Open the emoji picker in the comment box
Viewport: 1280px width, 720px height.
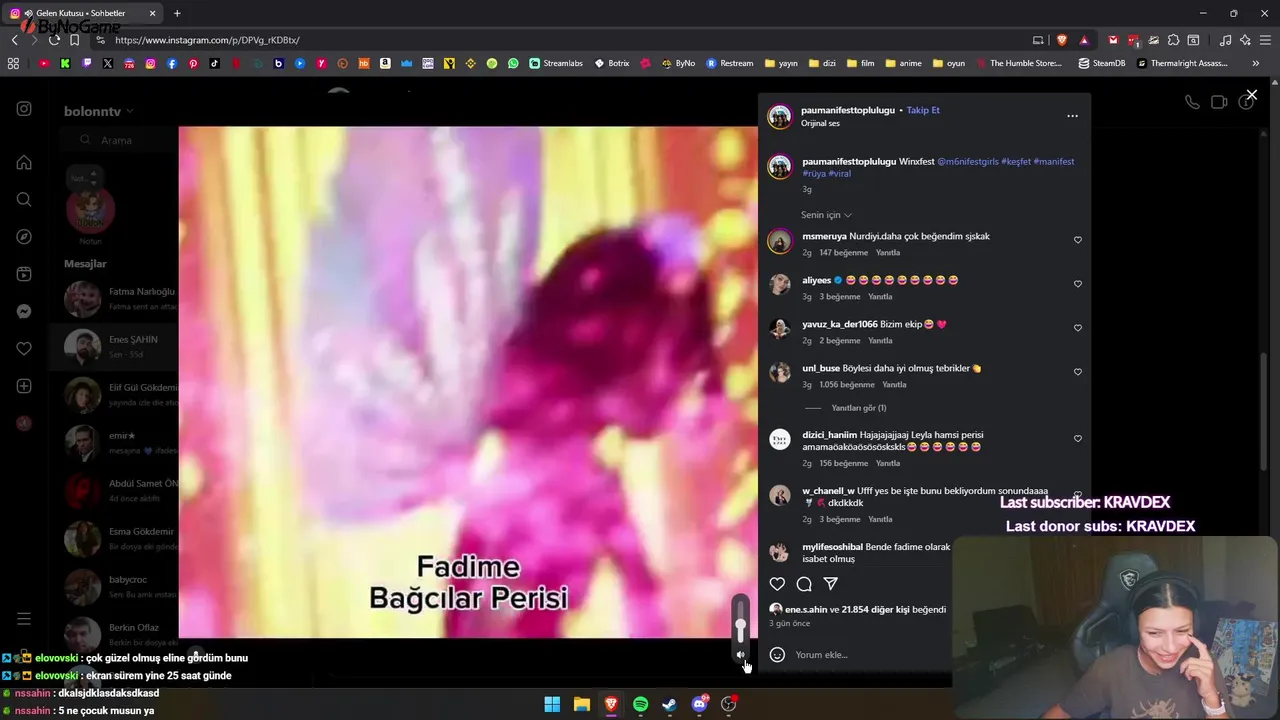point(777,655)
